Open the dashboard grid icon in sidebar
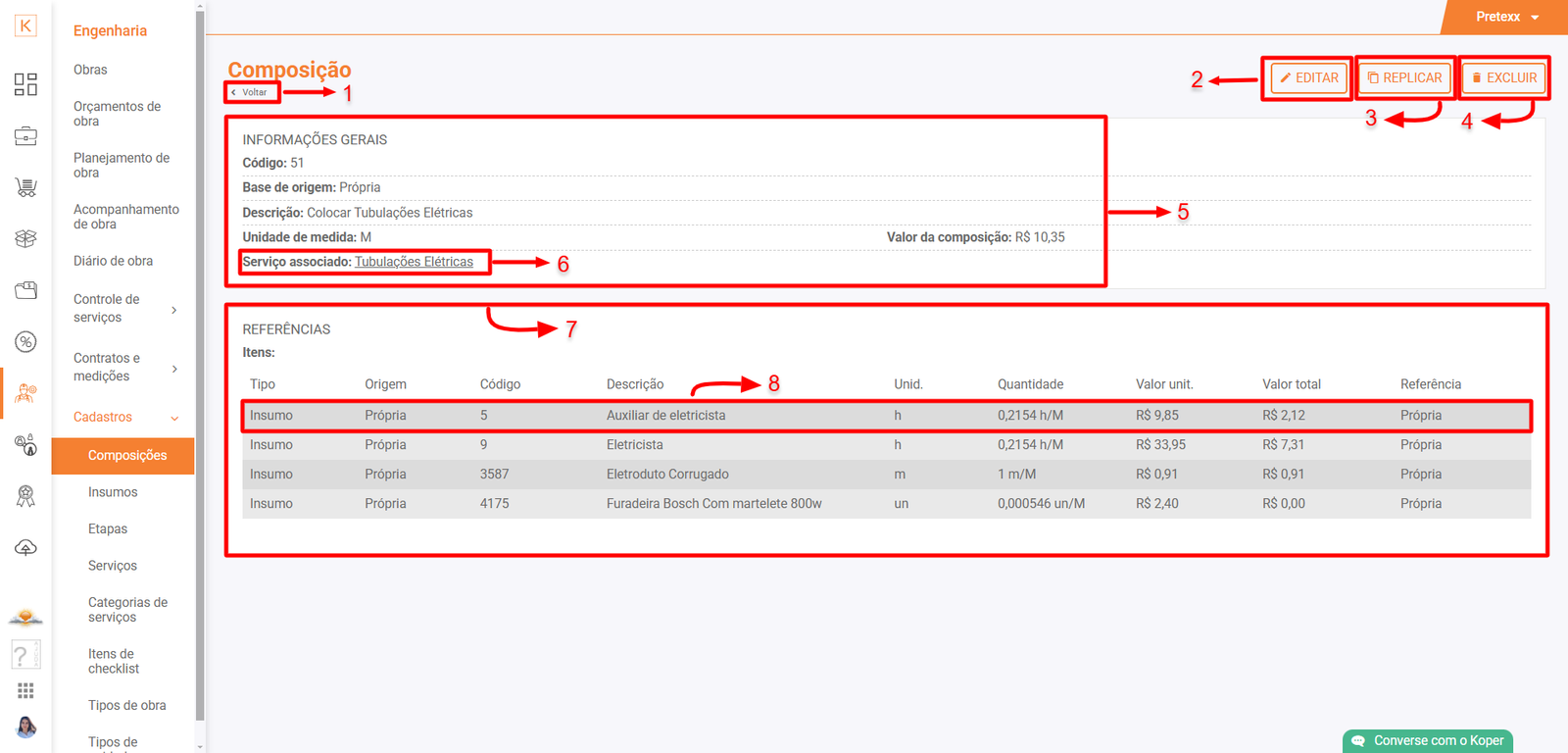 [x=25, y=84]
